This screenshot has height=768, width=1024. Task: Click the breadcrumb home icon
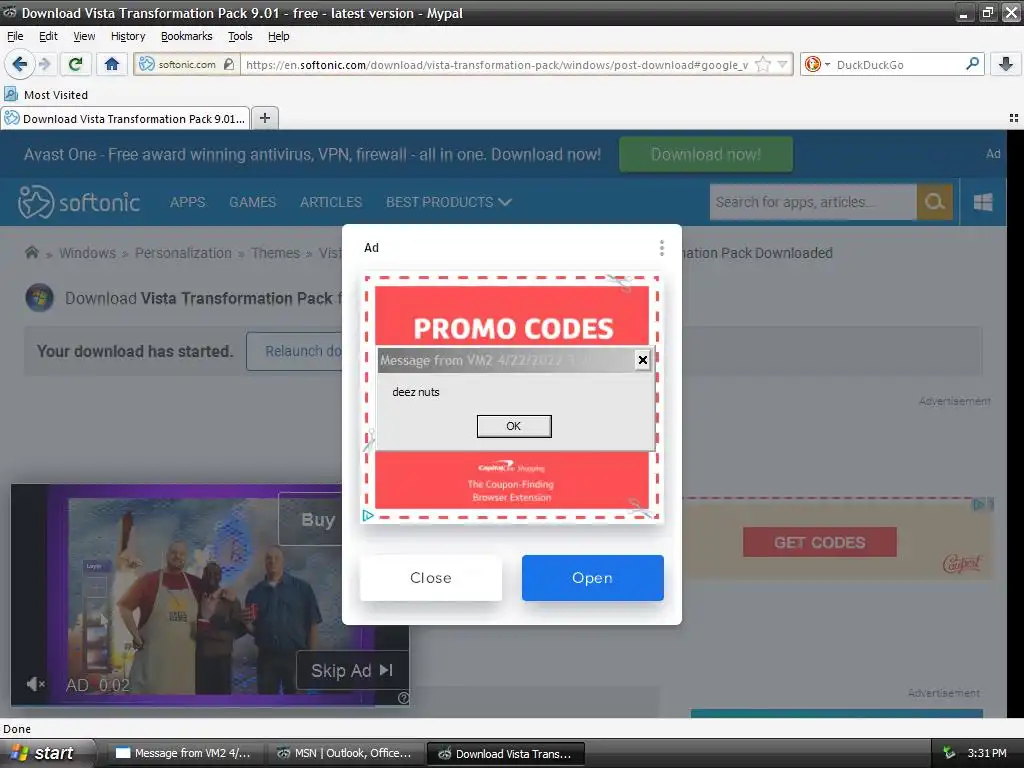[31, 252]
